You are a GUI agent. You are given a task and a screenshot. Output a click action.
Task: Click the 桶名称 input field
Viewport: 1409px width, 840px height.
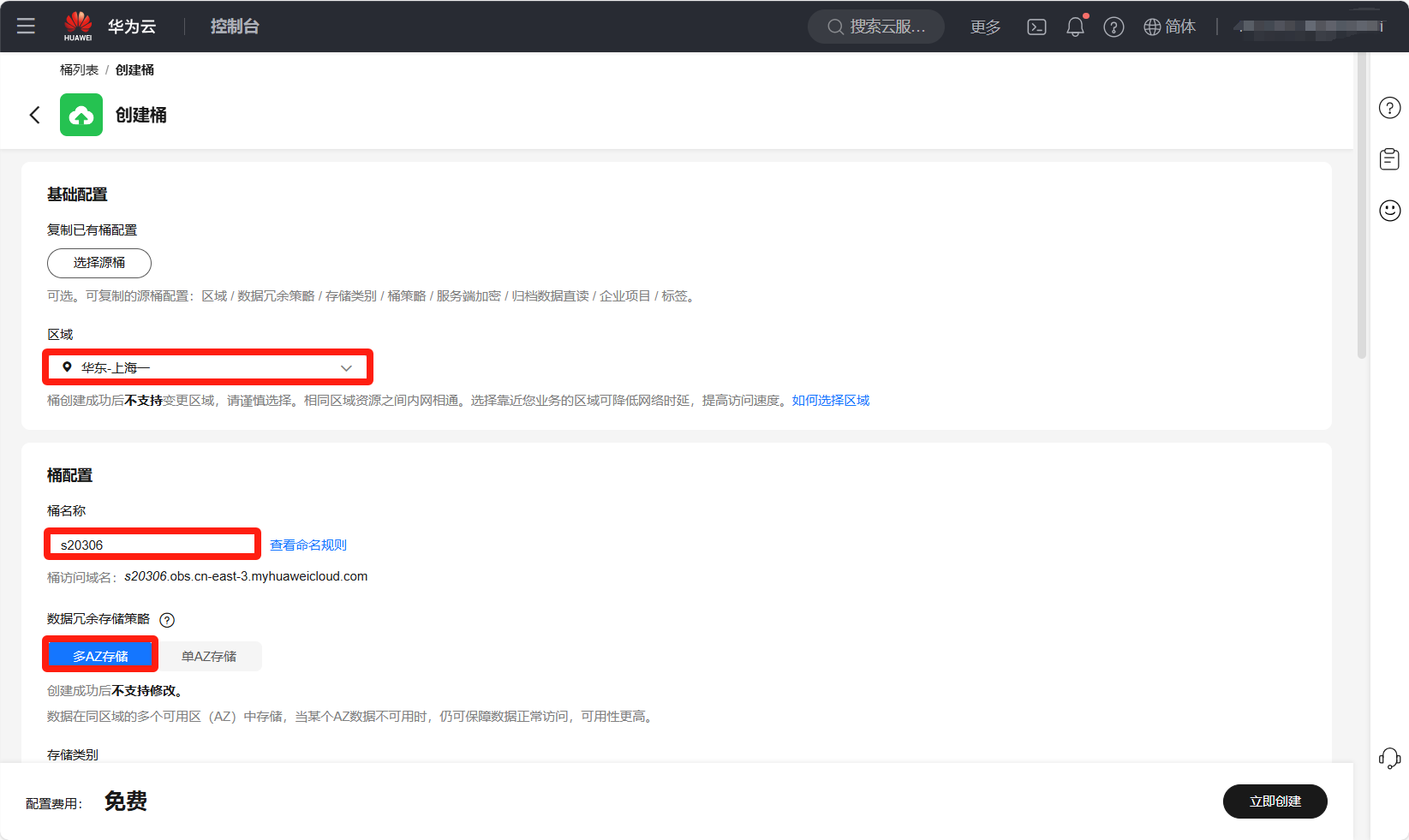(152, 545)
